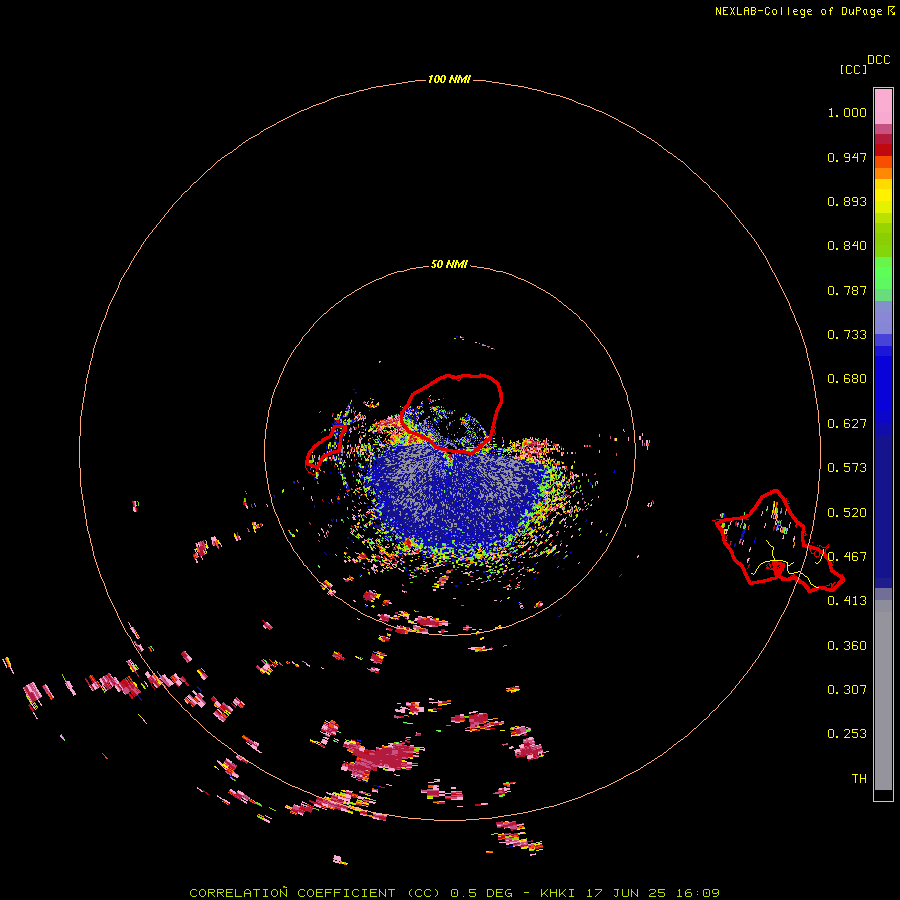The image size is (900, 900).
Task: Select the 0.467 color scale value
Action: click(x=847, y=557)
